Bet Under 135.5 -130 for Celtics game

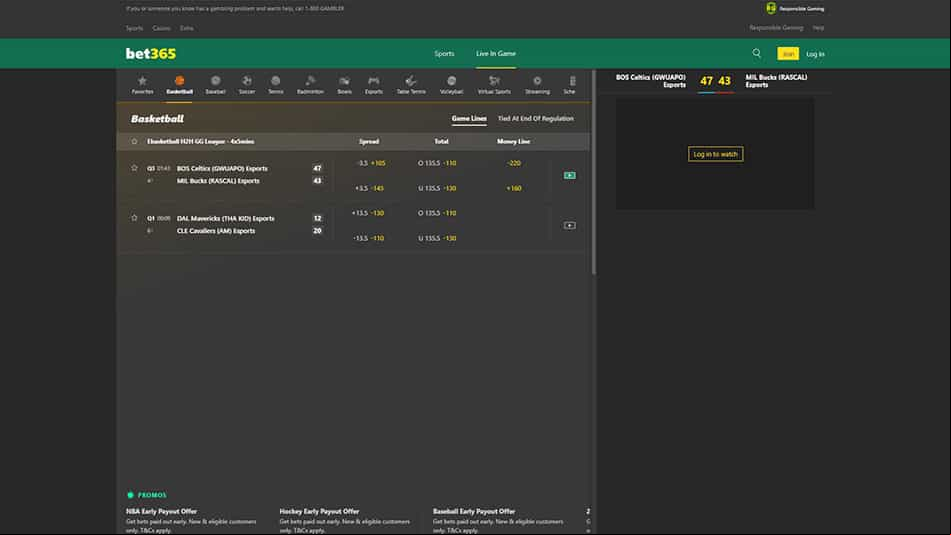point(437,188)
